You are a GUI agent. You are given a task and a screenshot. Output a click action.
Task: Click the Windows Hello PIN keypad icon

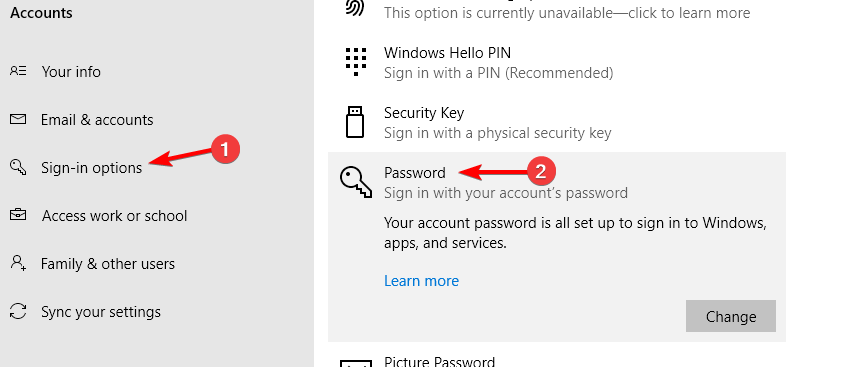[x=355, y=61]
